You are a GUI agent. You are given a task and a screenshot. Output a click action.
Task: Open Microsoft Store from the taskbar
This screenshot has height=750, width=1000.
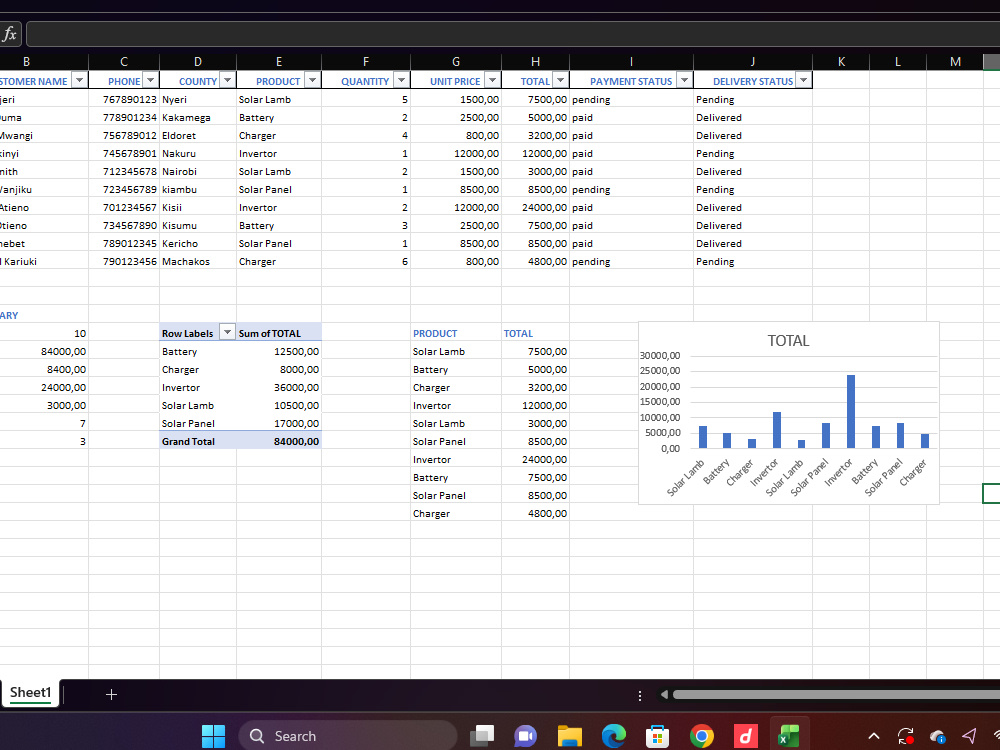coord(658,736)
